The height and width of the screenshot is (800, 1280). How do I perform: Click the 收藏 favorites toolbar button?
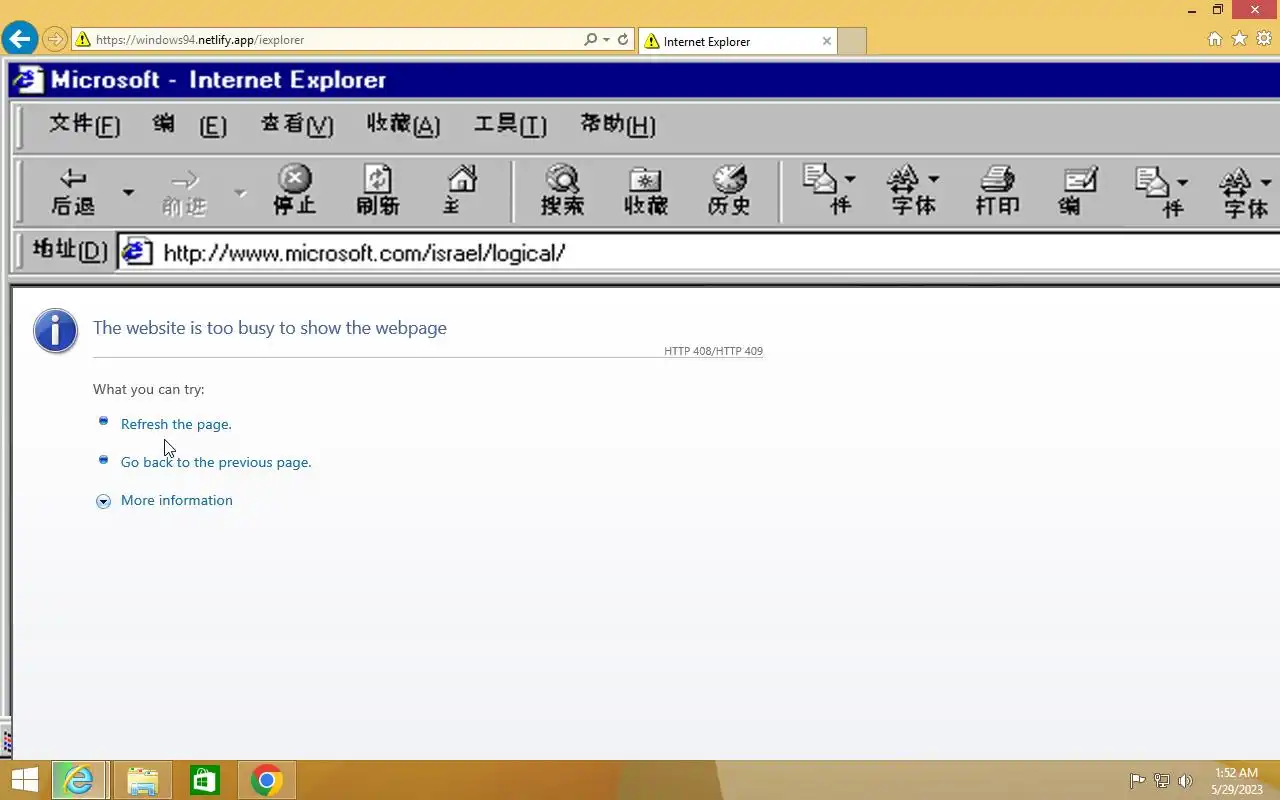click(646, 191)
